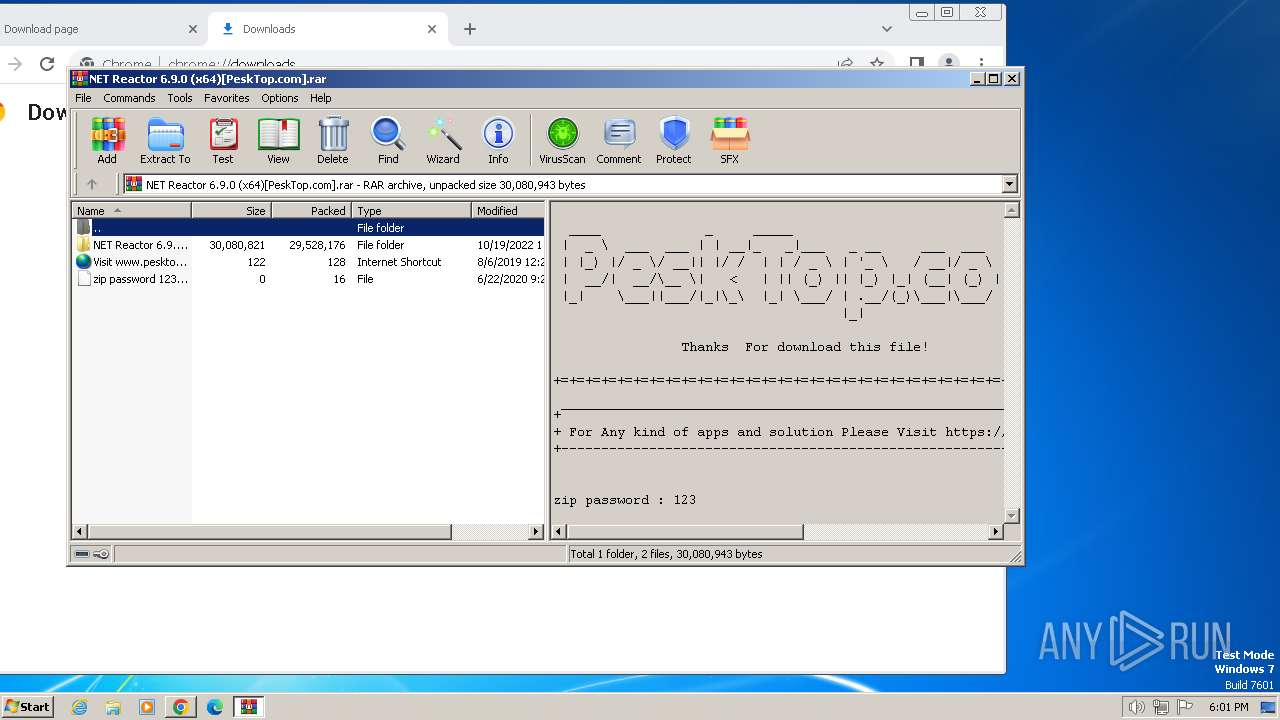Open the Commands menu
Viewport: 1280px width, 720px height.
129,98
